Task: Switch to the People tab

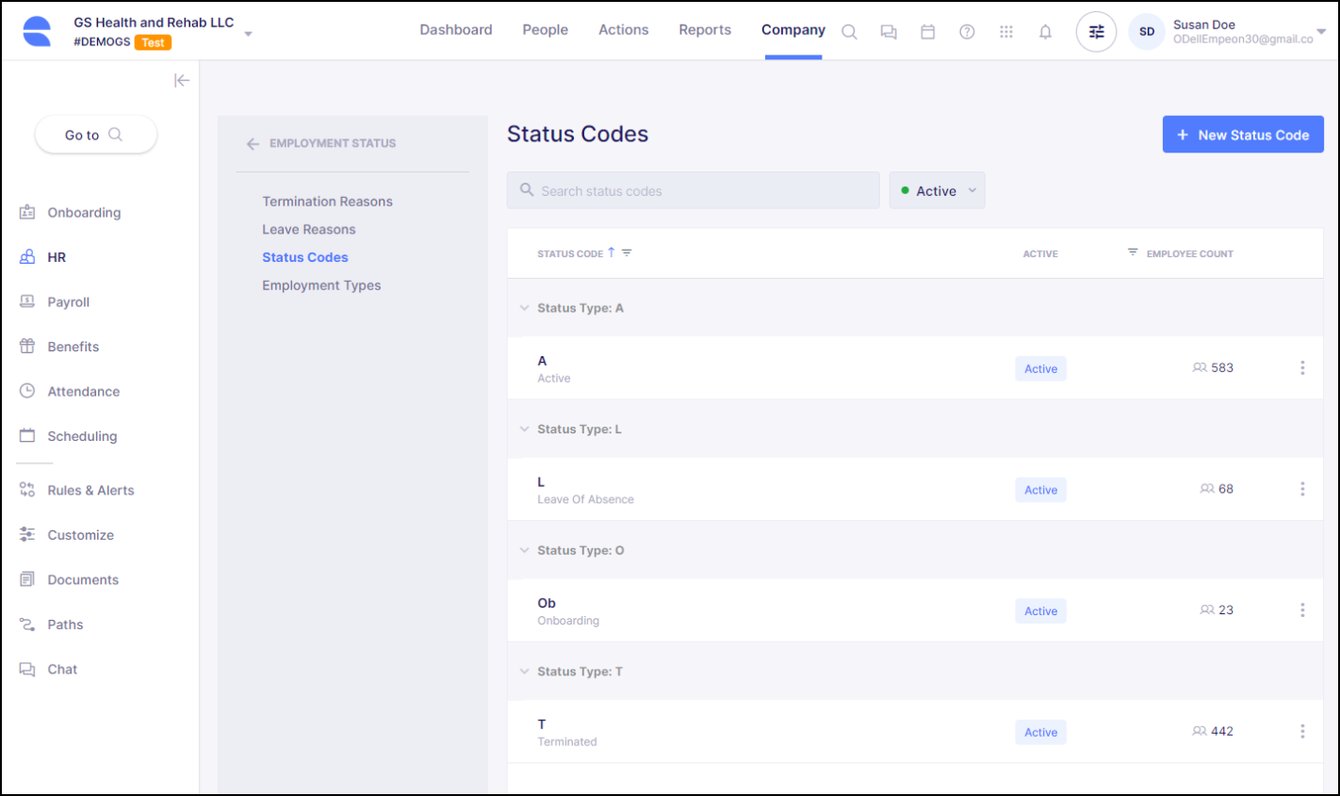Action: pos(545,29)
